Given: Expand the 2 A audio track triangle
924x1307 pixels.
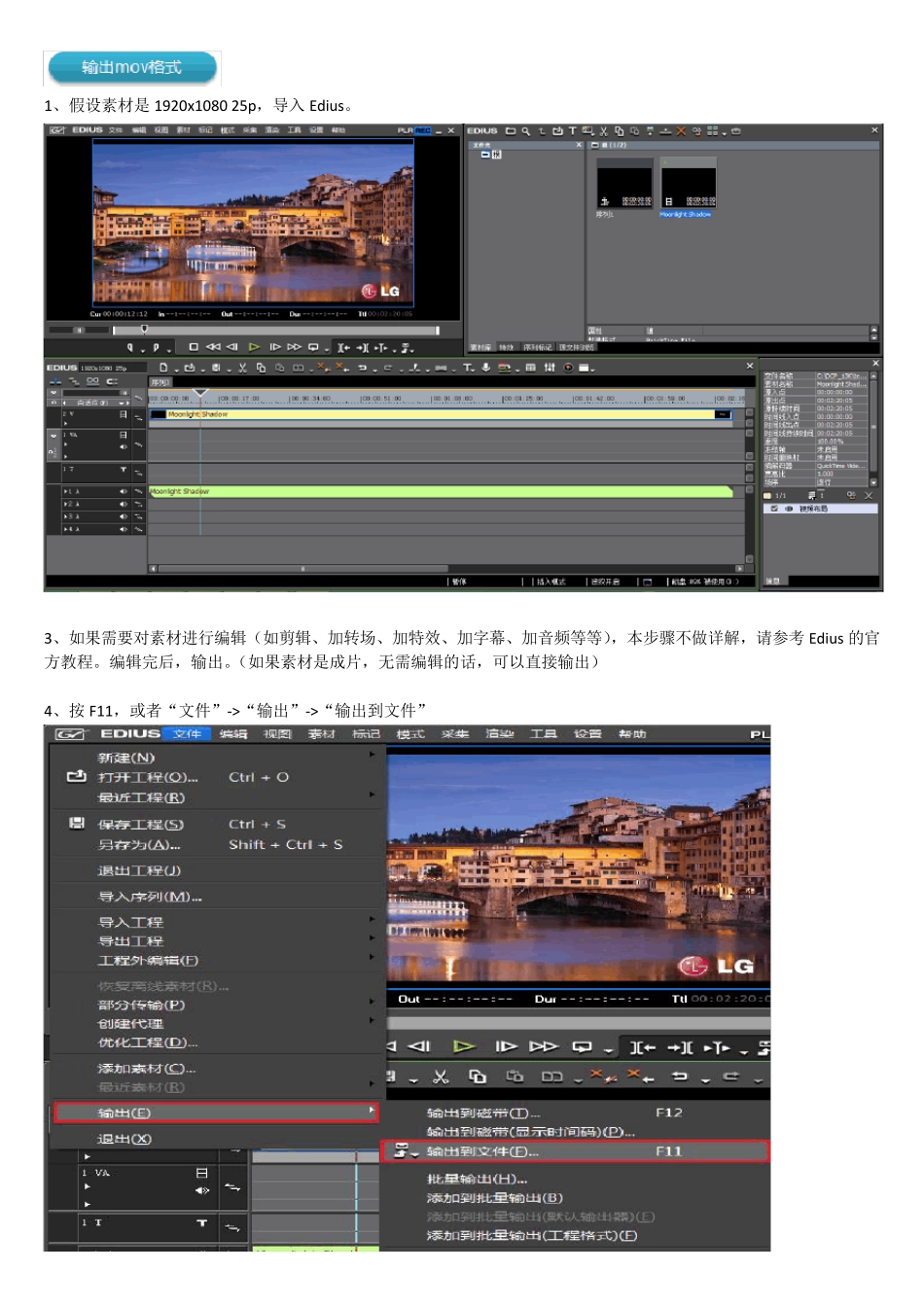Looking at the screenshot, I should click(65, 504).
